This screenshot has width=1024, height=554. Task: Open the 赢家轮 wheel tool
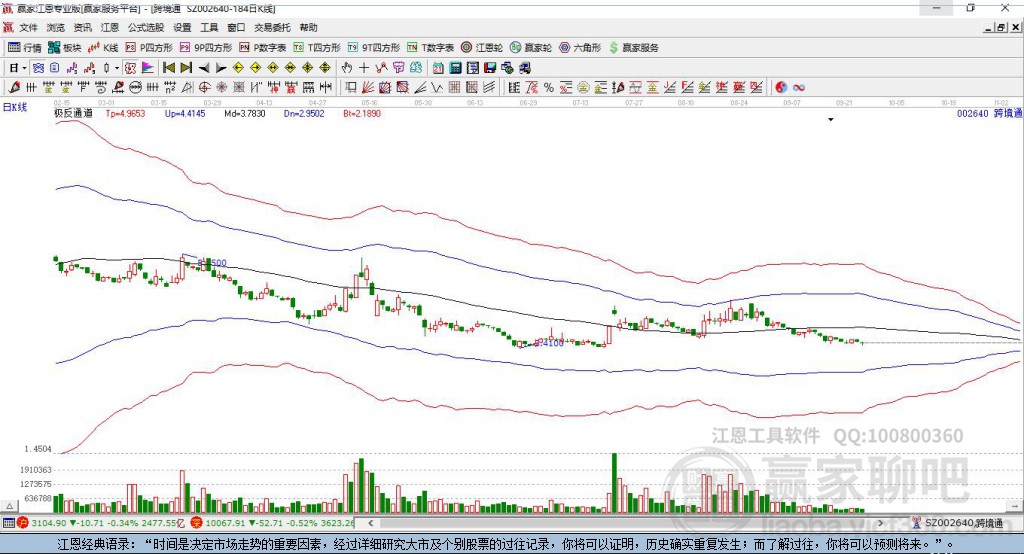(531, 48)
